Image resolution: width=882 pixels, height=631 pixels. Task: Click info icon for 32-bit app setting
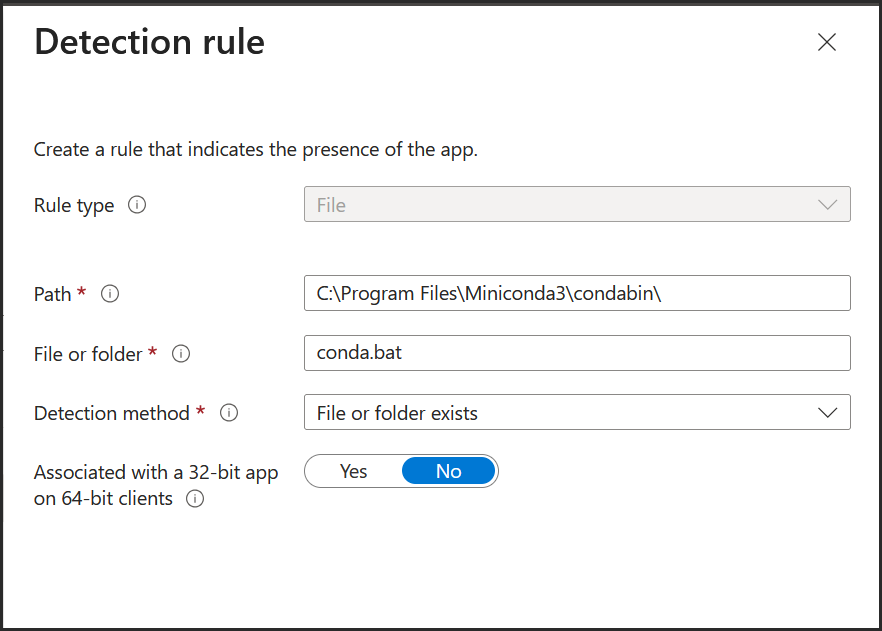pyautogui.click(x=195, y=499)
